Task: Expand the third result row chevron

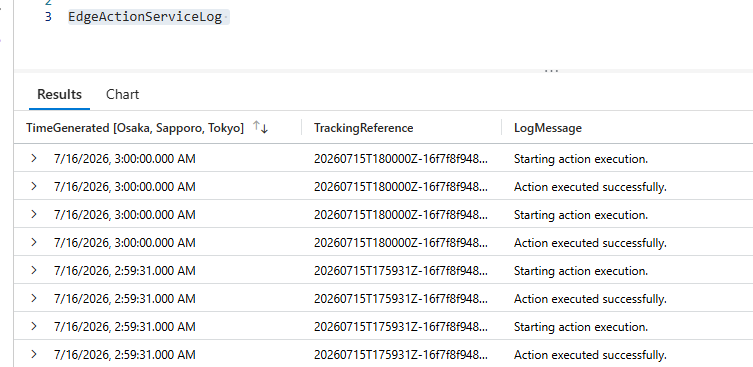Action: tap(34, 214)
